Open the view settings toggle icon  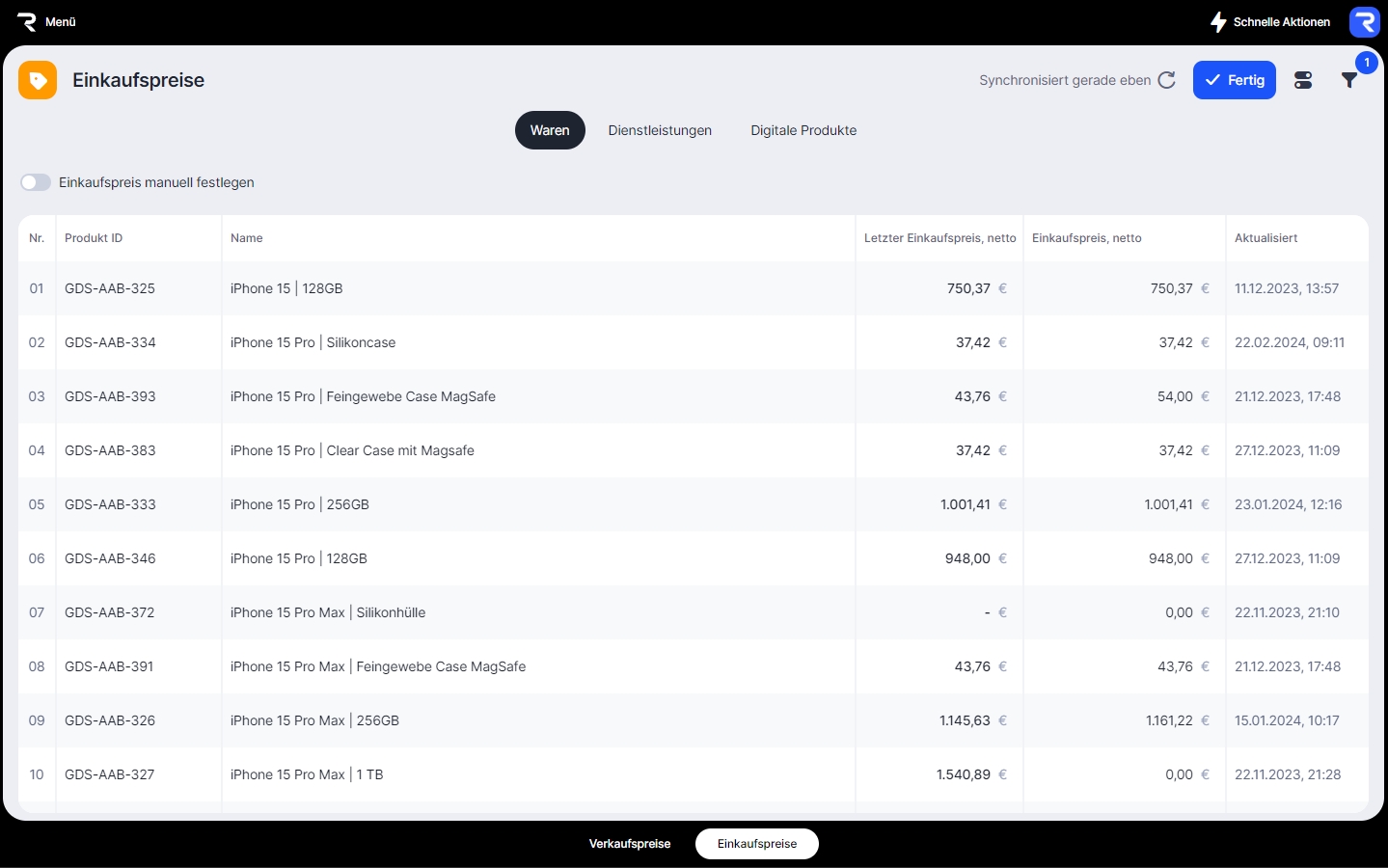1303,80
